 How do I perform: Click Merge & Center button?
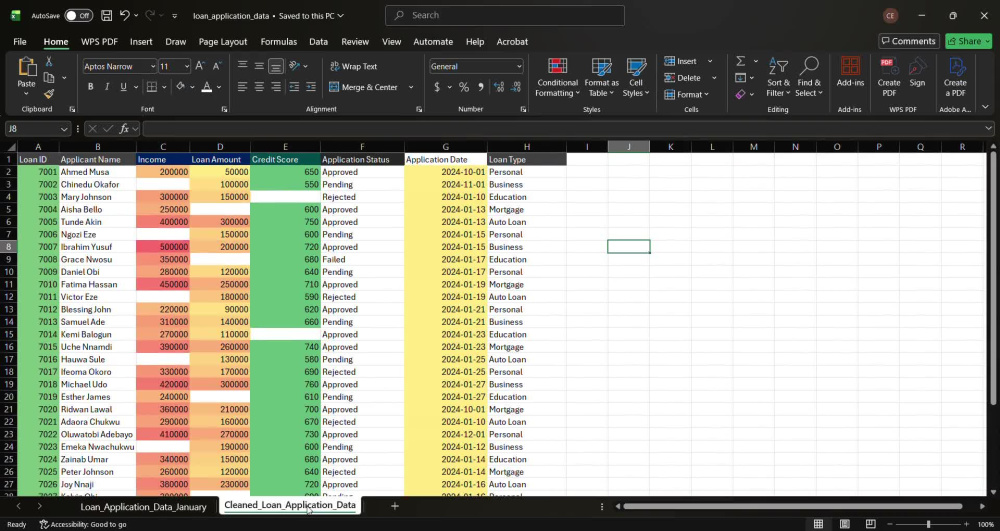click(x=364, y=87)
